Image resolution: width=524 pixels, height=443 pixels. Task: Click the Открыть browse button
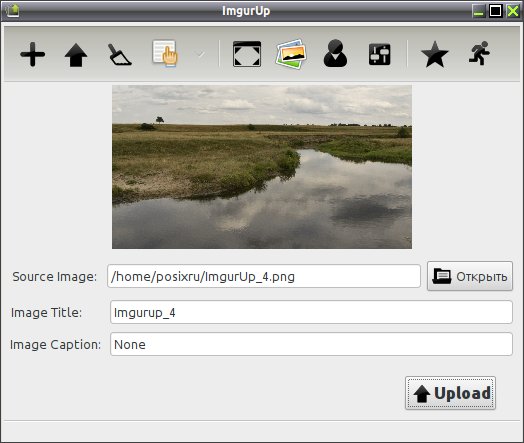pyautogui.click(x=470, y=276)
